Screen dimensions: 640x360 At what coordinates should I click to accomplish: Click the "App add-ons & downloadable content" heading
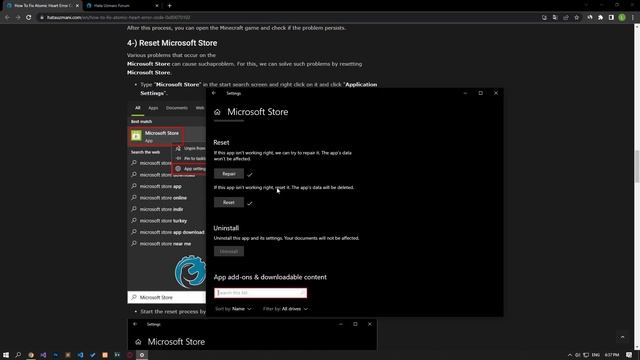(270, 277)
